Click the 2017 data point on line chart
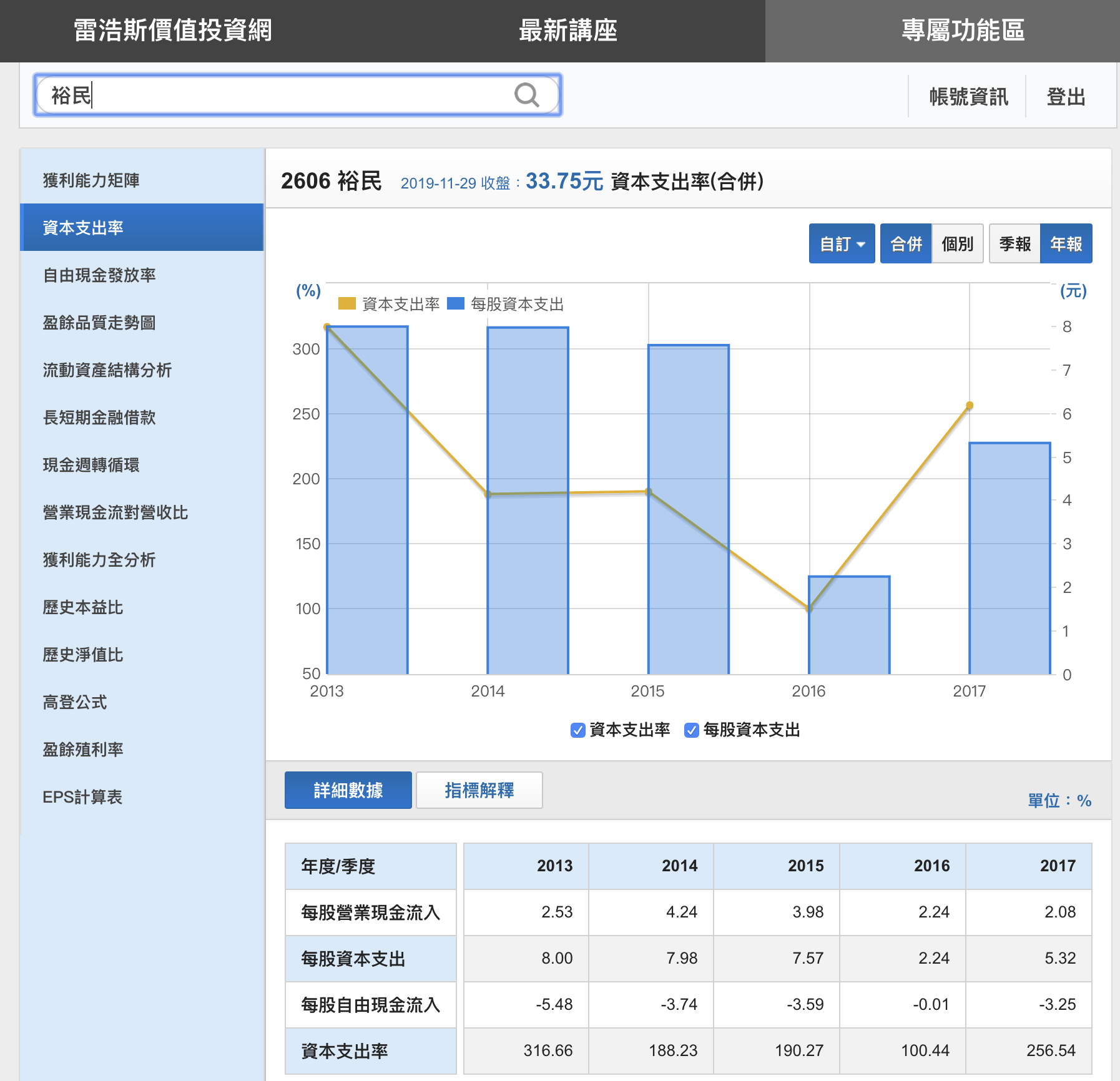Viewport: 1120px width, 1081px height. (970, 406)
